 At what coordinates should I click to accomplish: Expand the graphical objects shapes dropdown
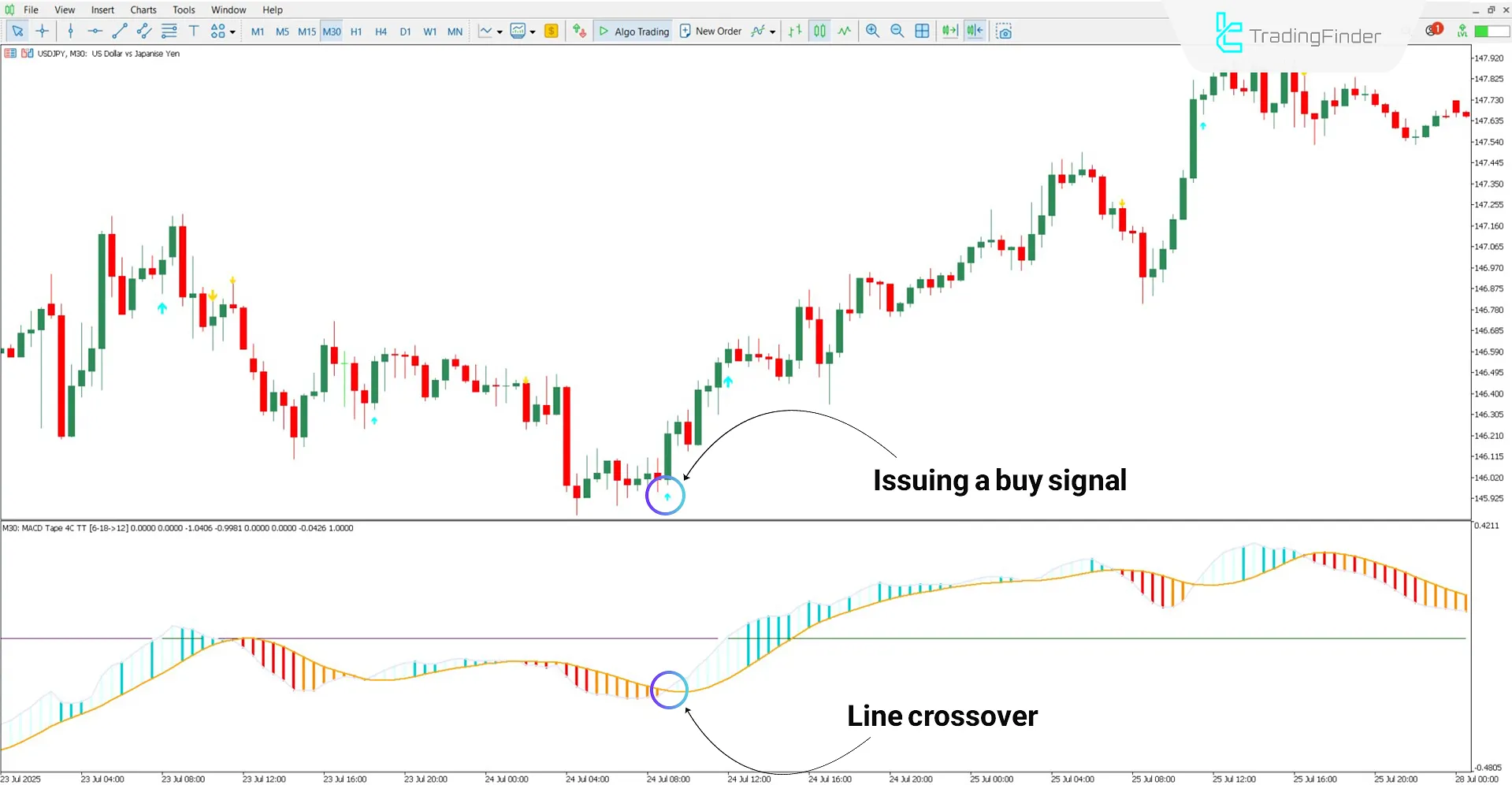pyautogui.click(x=232, y=32)
